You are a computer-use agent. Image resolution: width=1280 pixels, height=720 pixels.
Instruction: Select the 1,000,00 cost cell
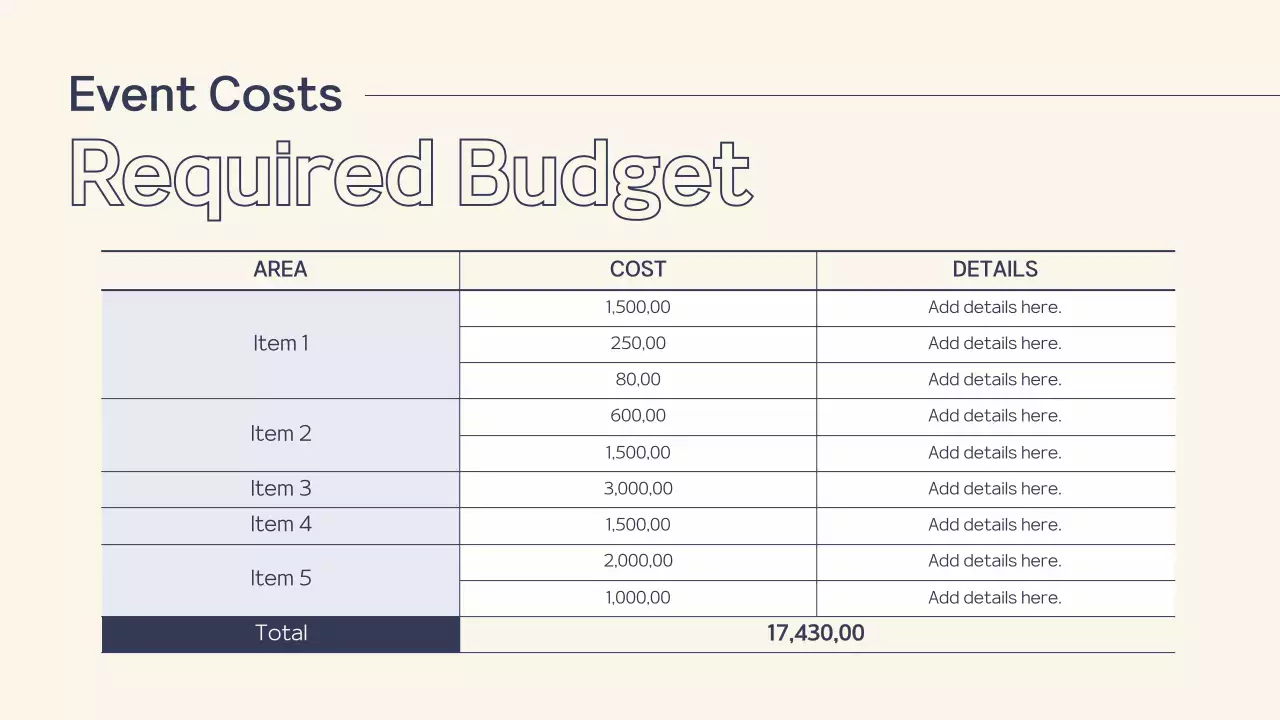638,597
